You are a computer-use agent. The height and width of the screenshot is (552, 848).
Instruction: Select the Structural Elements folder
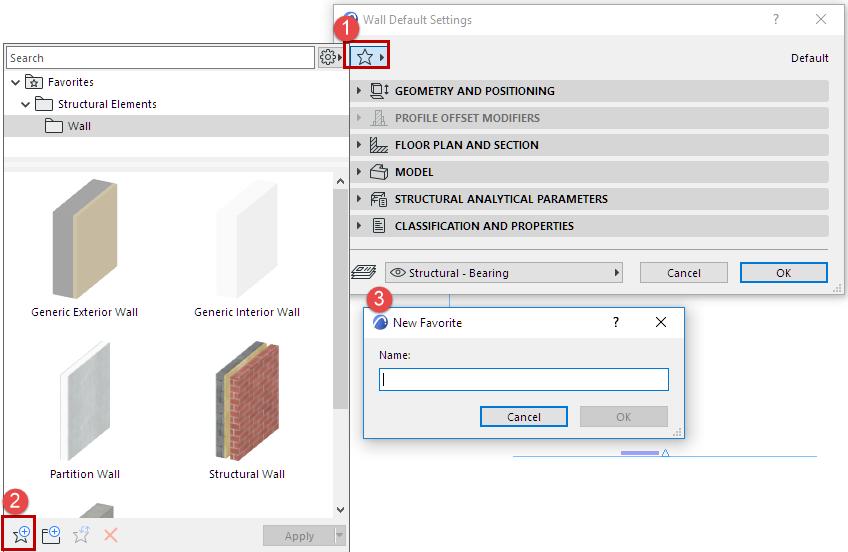[107, 104]
